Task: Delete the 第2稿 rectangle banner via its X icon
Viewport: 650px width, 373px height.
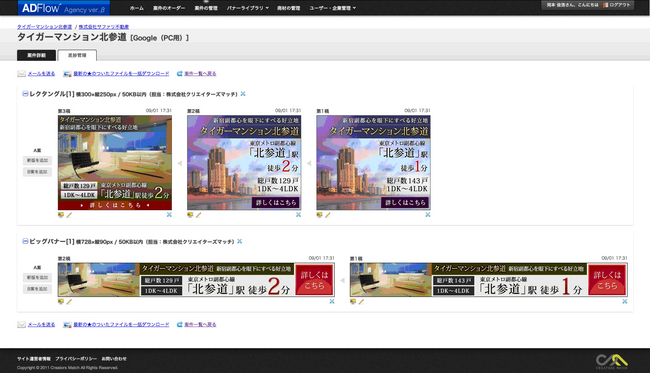Action: [298, 215]
